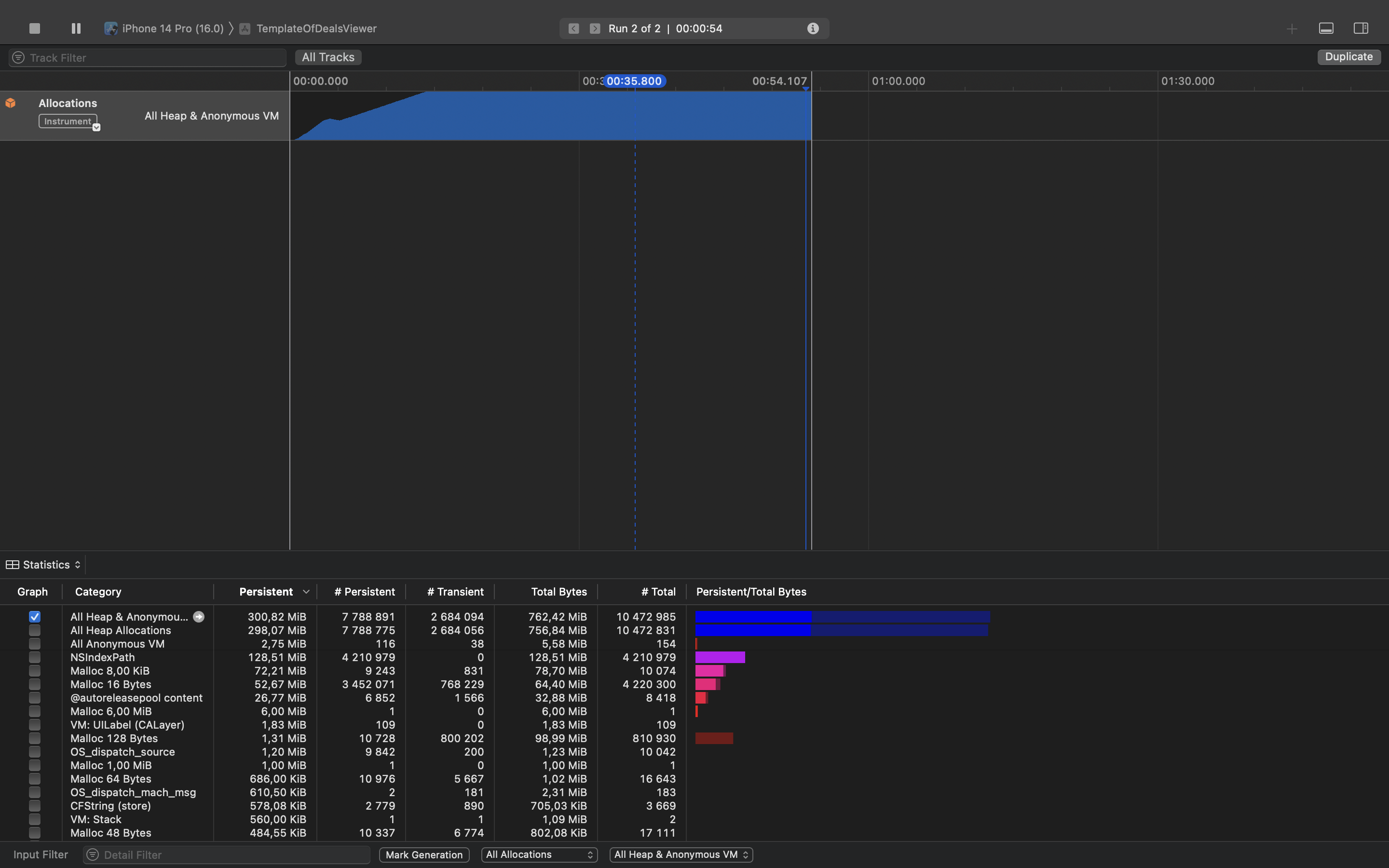Viewport: 1389px width, 868px height.
Task: Select the NSIndexPath category row
Action: pyautogui.click(x=694, y=657)
